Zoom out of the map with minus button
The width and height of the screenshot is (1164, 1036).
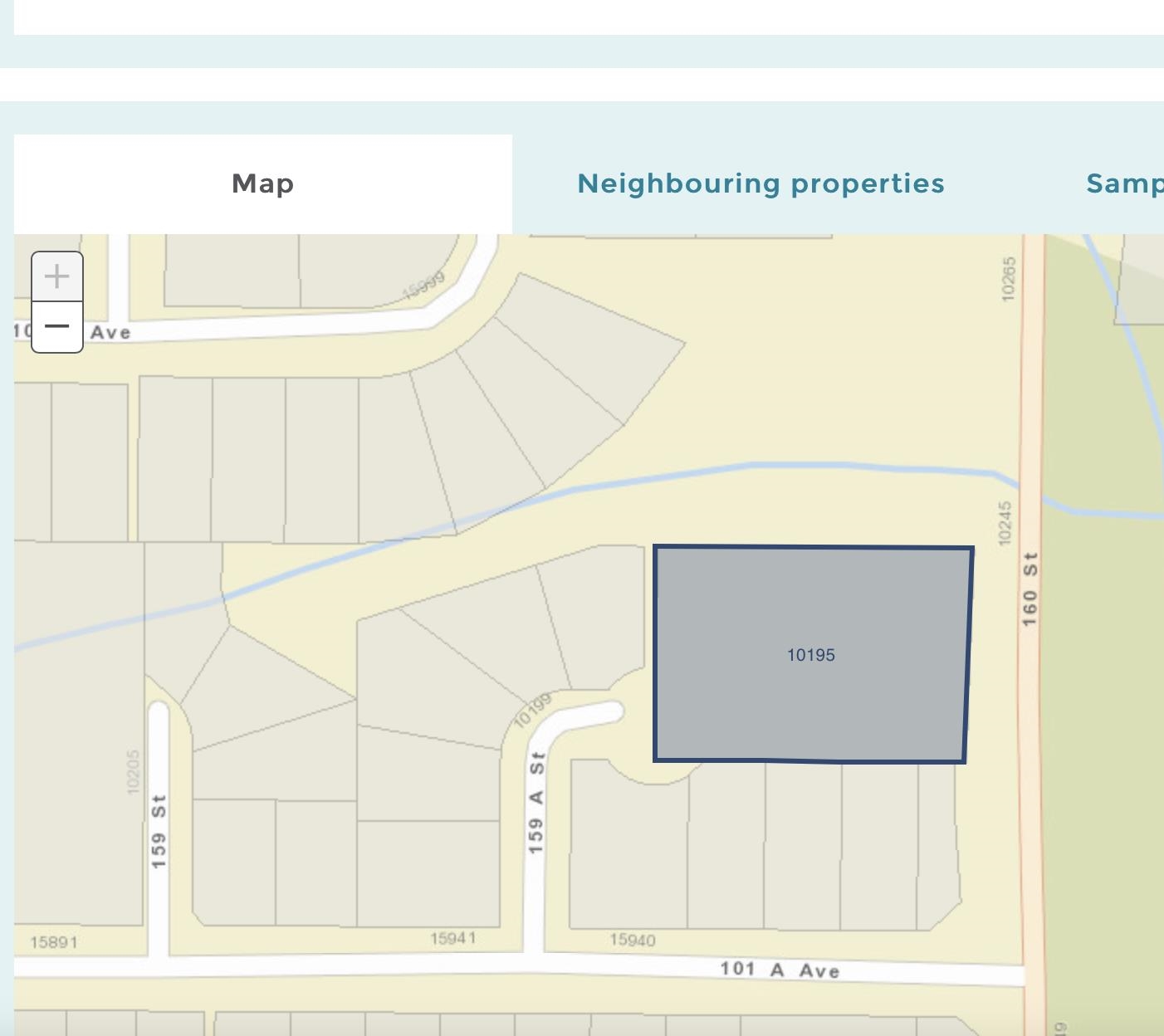56,327
